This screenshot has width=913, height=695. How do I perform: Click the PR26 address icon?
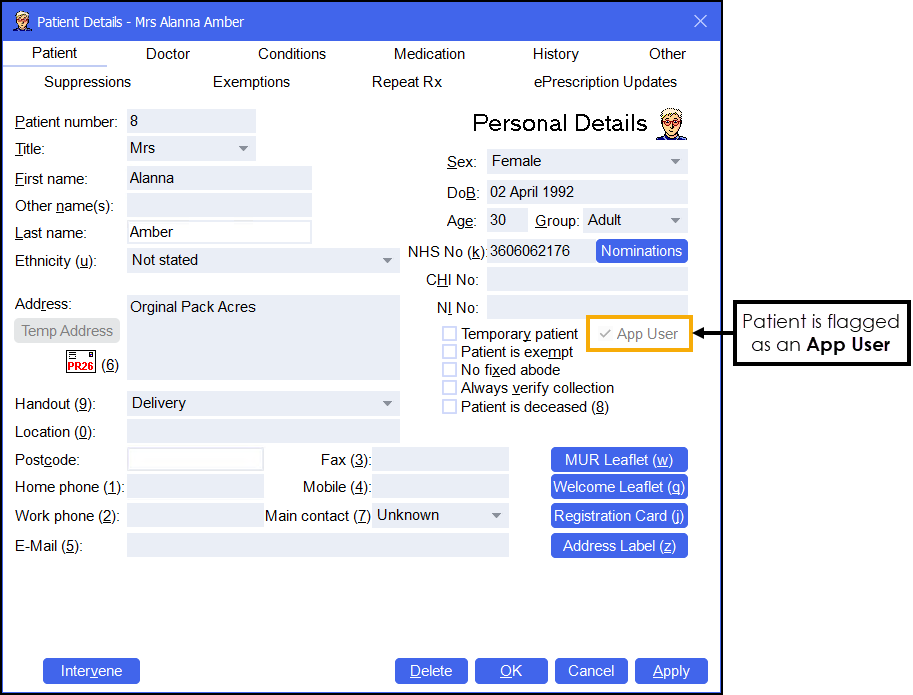[81, 362]
